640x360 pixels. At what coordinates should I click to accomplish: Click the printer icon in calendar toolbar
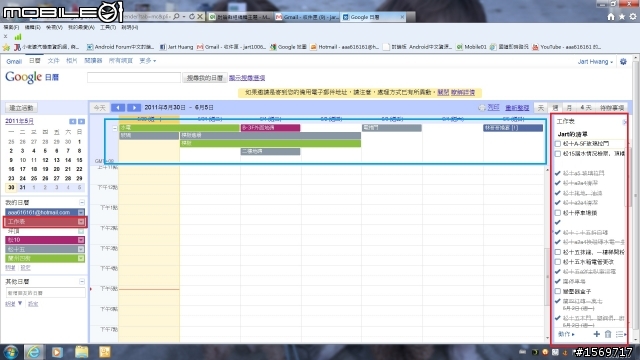[482, 108]
